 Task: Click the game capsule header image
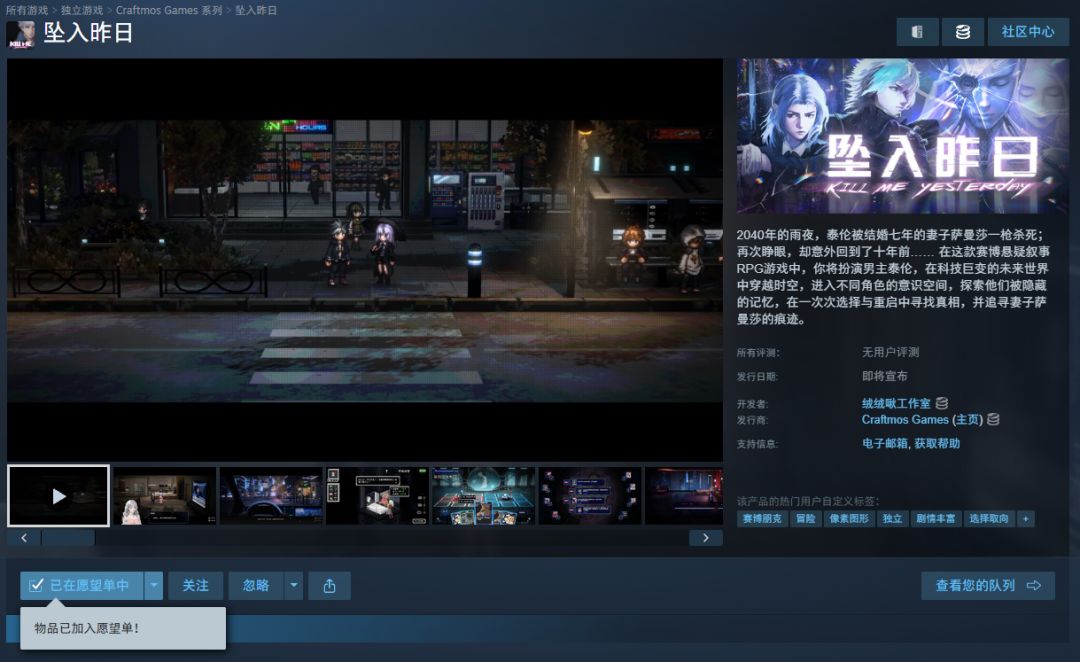click(902, 136)
